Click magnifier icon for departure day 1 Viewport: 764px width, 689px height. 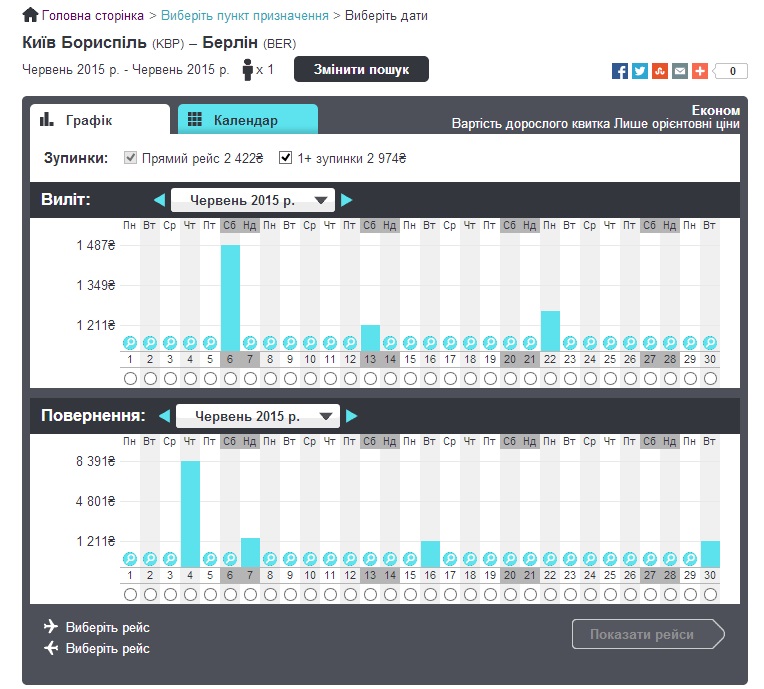130,342
